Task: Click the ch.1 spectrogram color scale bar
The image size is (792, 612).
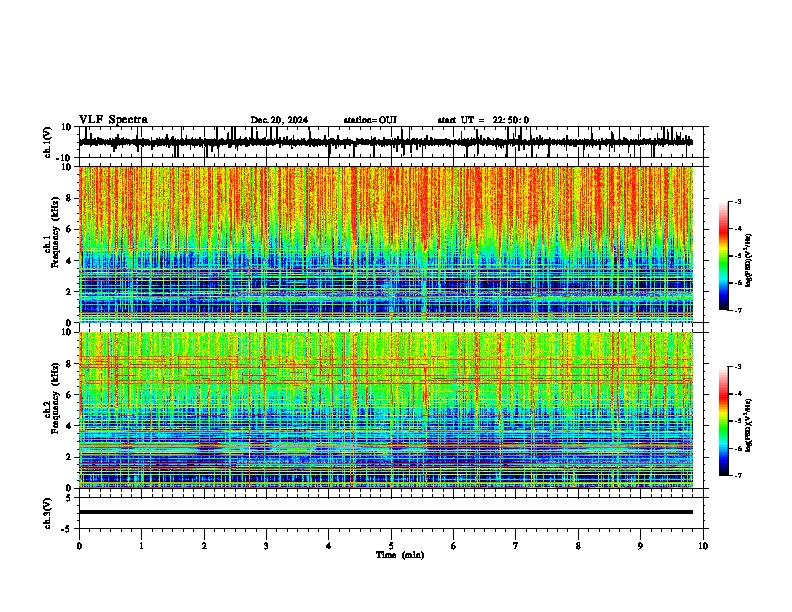Action: click(x=723, y=256)
